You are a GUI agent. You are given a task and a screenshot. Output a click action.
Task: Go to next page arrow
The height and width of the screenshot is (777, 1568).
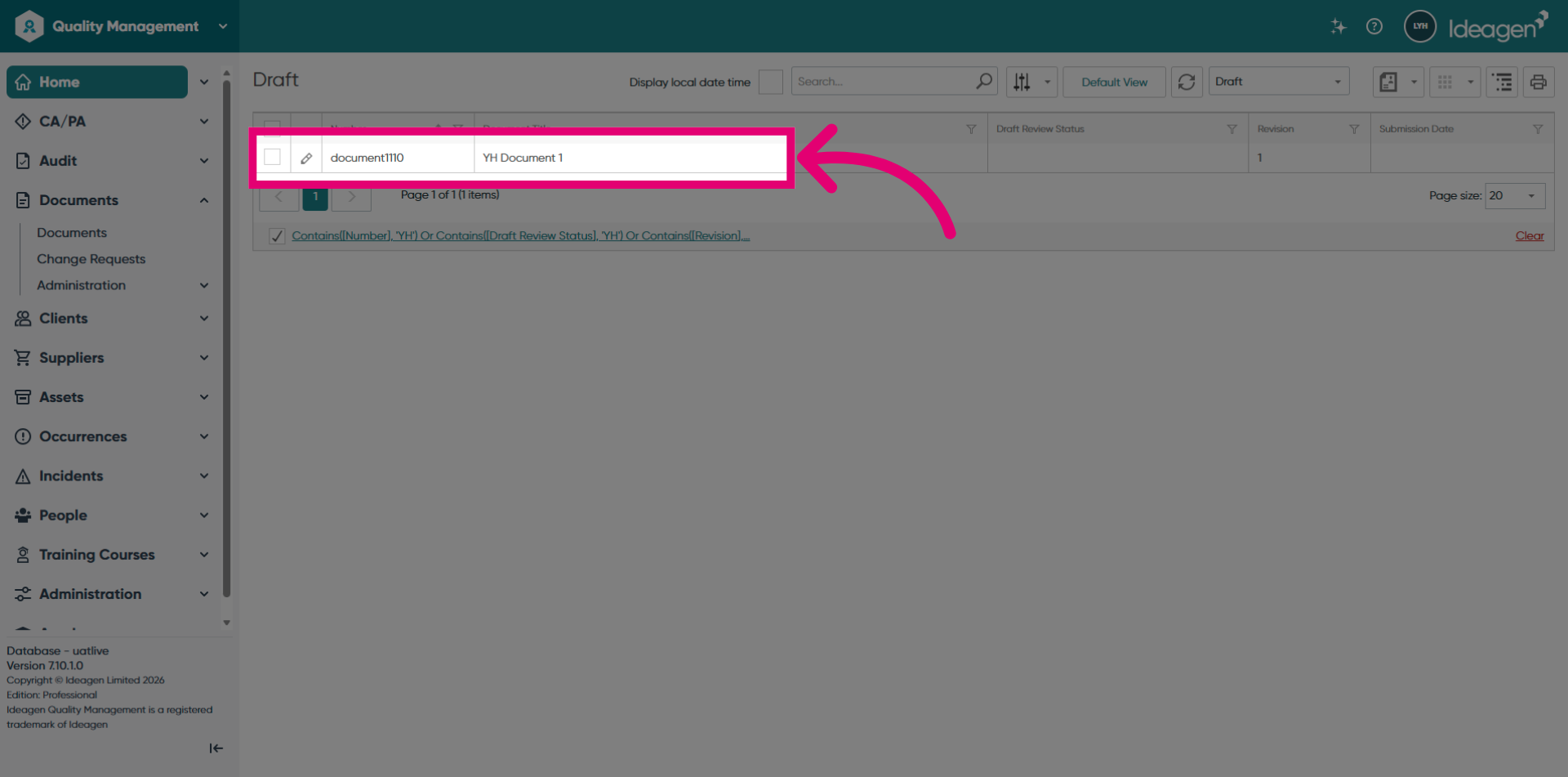352,196
